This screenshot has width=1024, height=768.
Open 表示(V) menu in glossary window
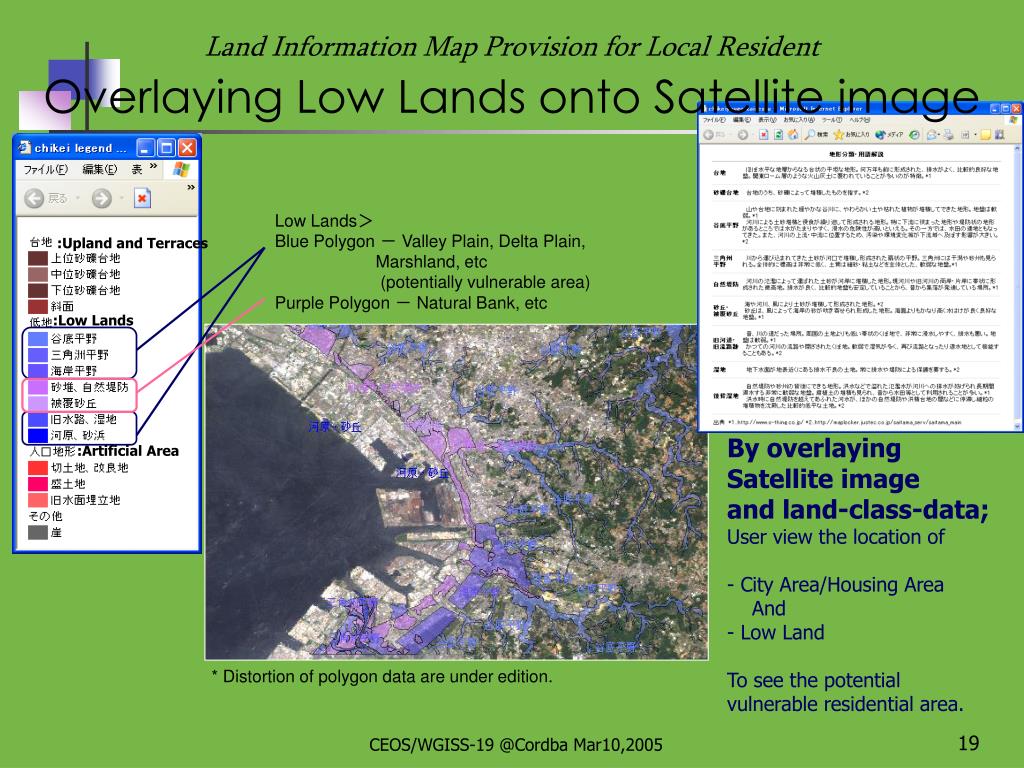(767, 120)
